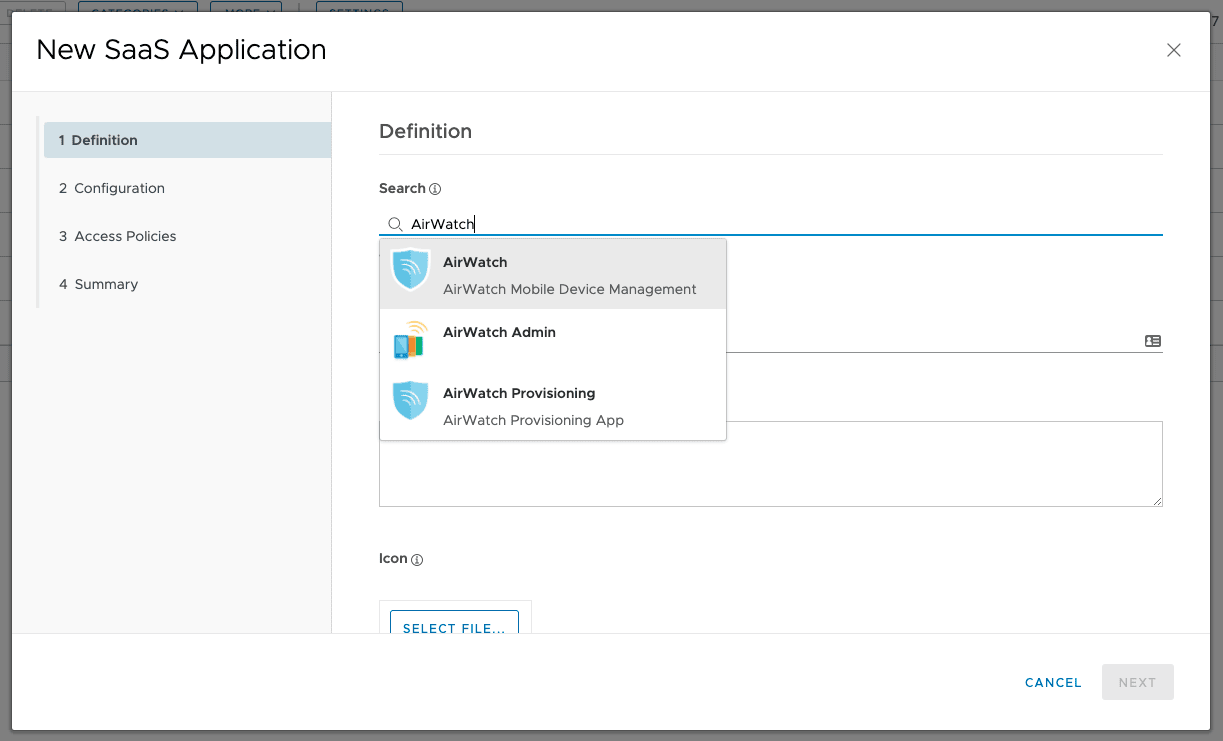Click the Definition section heading
Viewport: 1223px width, 741px height.
click(x=426, y=131)
